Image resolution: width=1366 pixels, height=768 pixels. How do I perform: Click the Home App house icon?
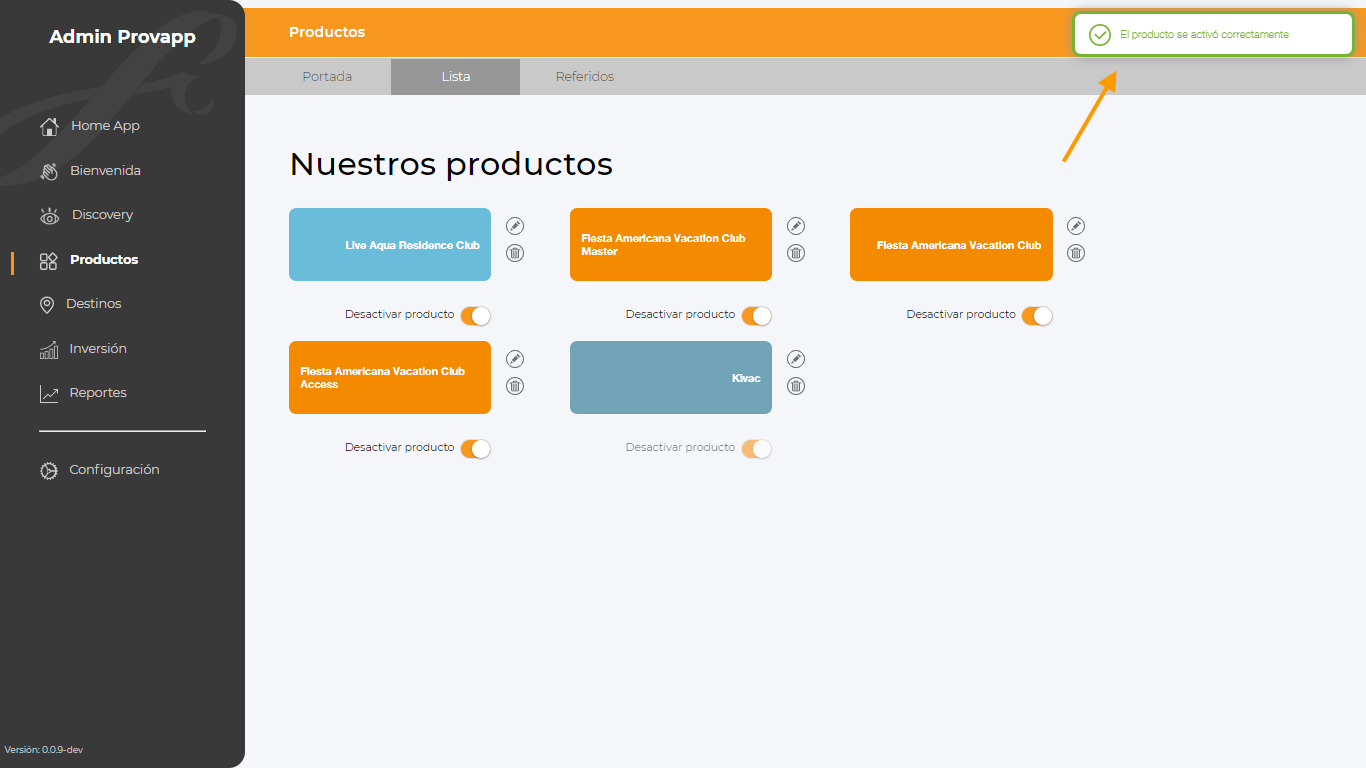coord(49,127)
